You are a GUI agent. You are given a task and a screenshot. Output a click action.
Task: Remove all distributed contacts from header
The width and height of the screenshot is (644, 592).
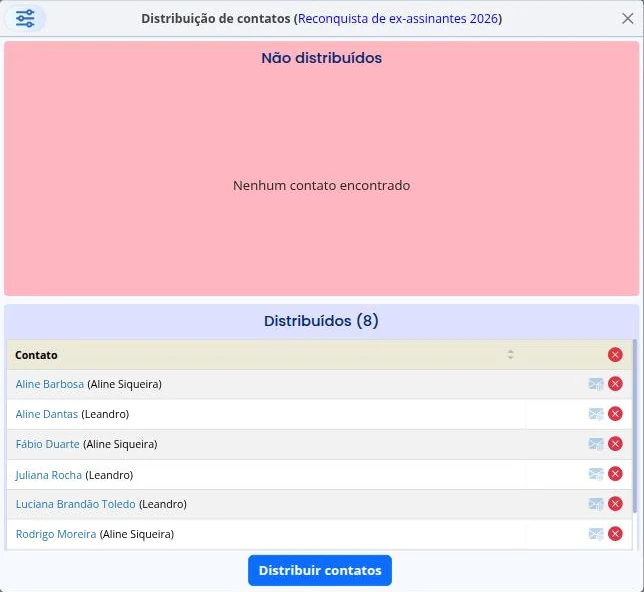click(x=615, y=355)
